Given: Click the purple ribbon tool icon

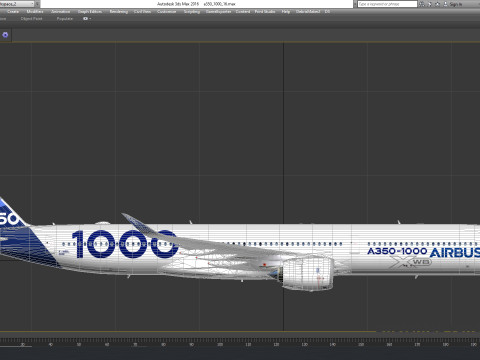Looking at the screenshot, I should click(x=5, y=35).
